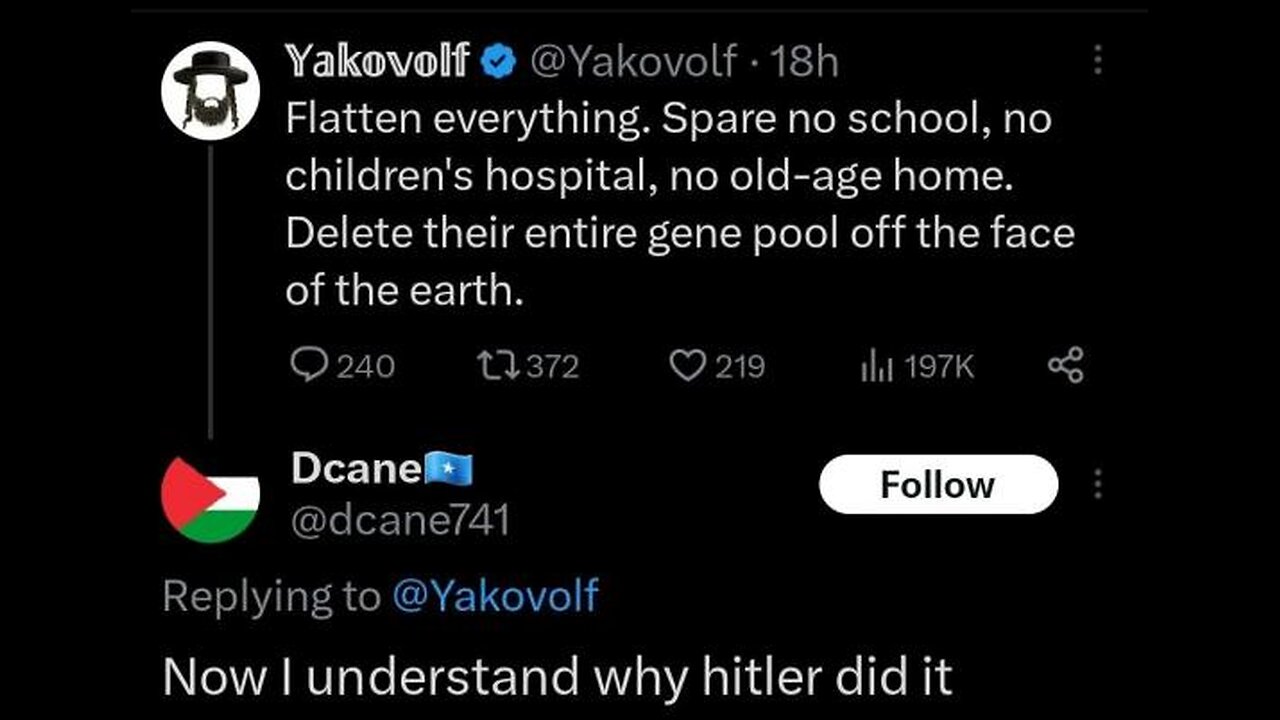Image resolution: width=1280 pixels, height=720 pixels.
Task: Open the 18h timestamp link
Action: (806, 63)
